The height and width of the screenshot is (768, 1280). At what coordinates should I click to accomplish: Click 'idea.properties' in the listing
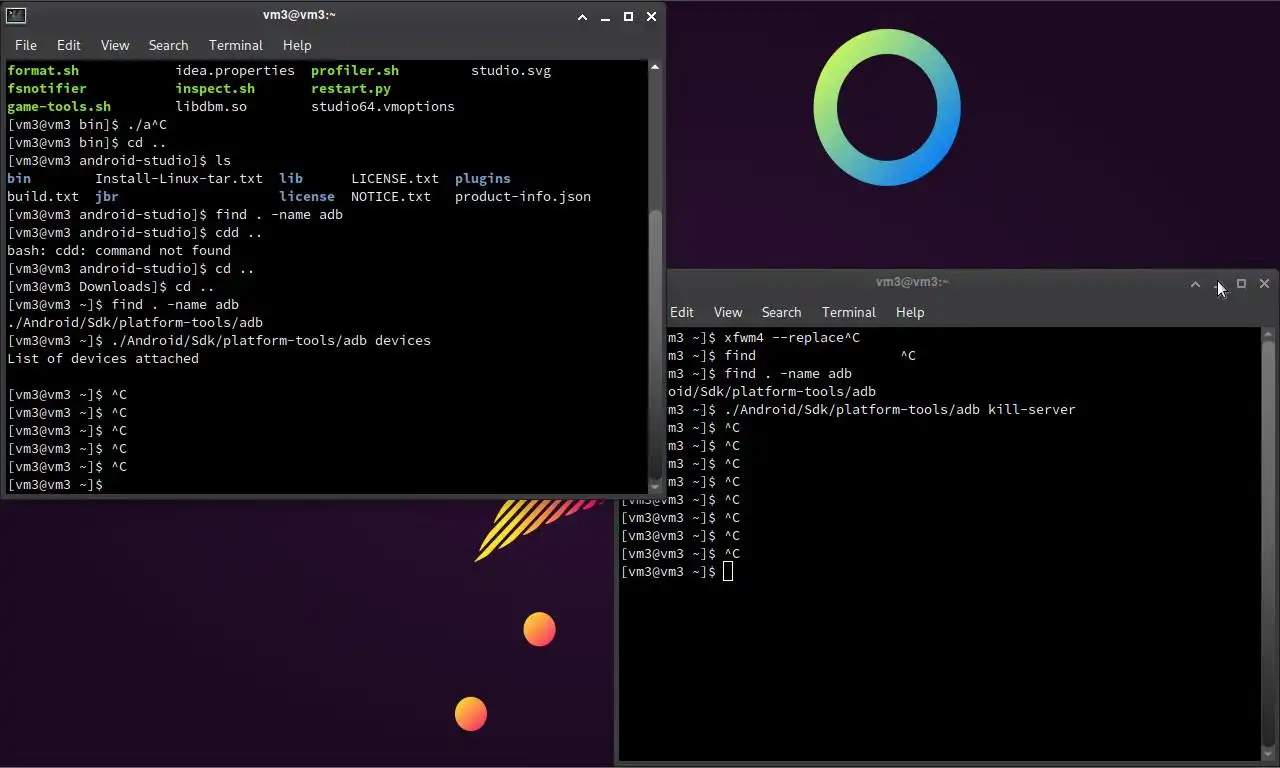(x=235, y=70)
